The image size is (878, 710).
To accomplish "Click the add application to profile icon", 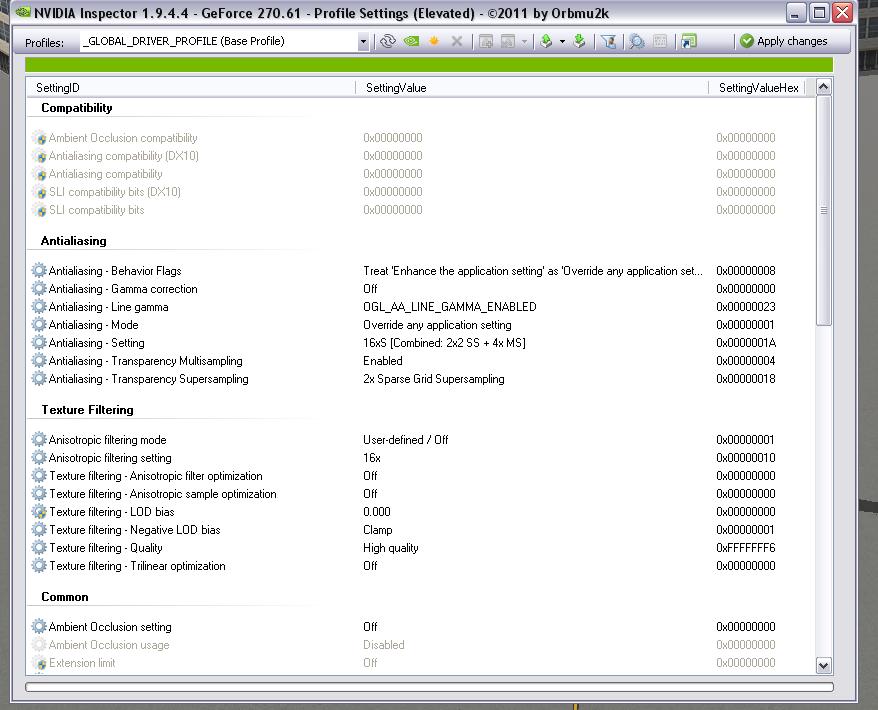I will click(485, 41).
